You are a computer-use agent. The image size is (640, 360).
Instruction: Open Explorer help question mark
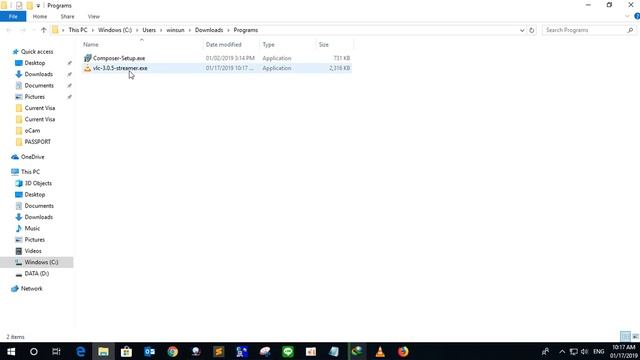pos(637,16)
